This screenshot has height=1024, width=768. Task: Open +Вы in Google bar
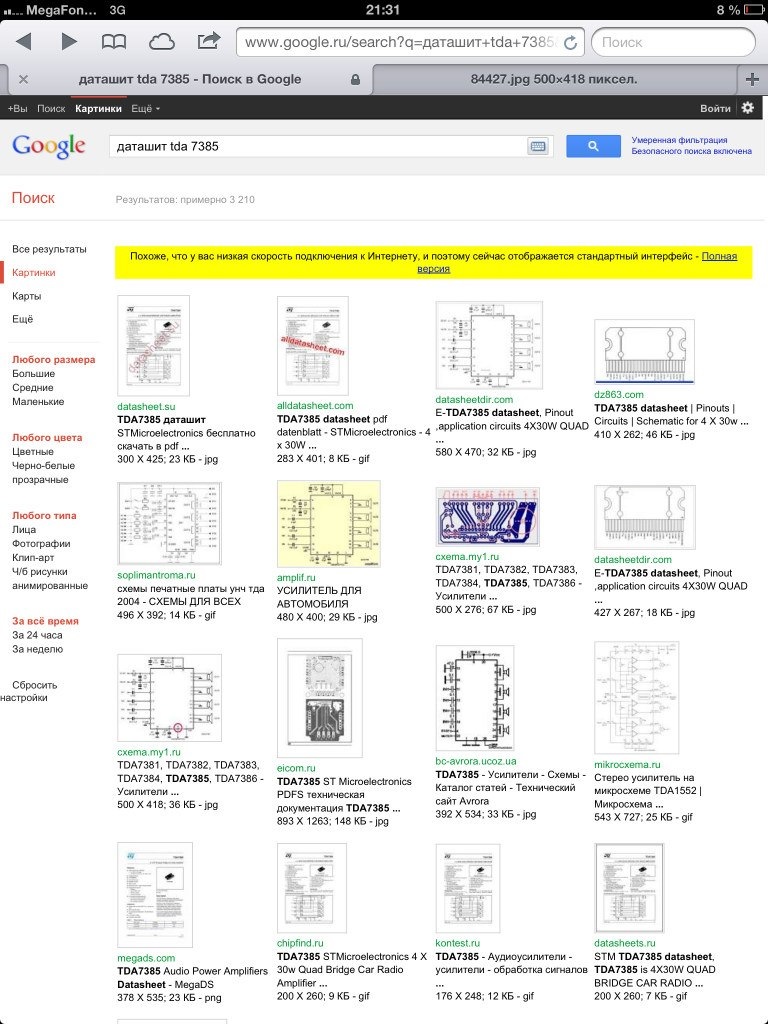point(18,108)
